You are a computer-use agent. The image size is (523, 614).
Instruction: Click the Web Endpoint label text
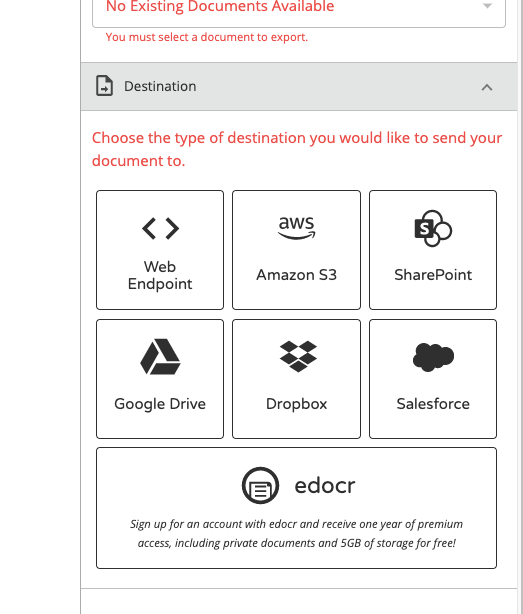(160, 275)
